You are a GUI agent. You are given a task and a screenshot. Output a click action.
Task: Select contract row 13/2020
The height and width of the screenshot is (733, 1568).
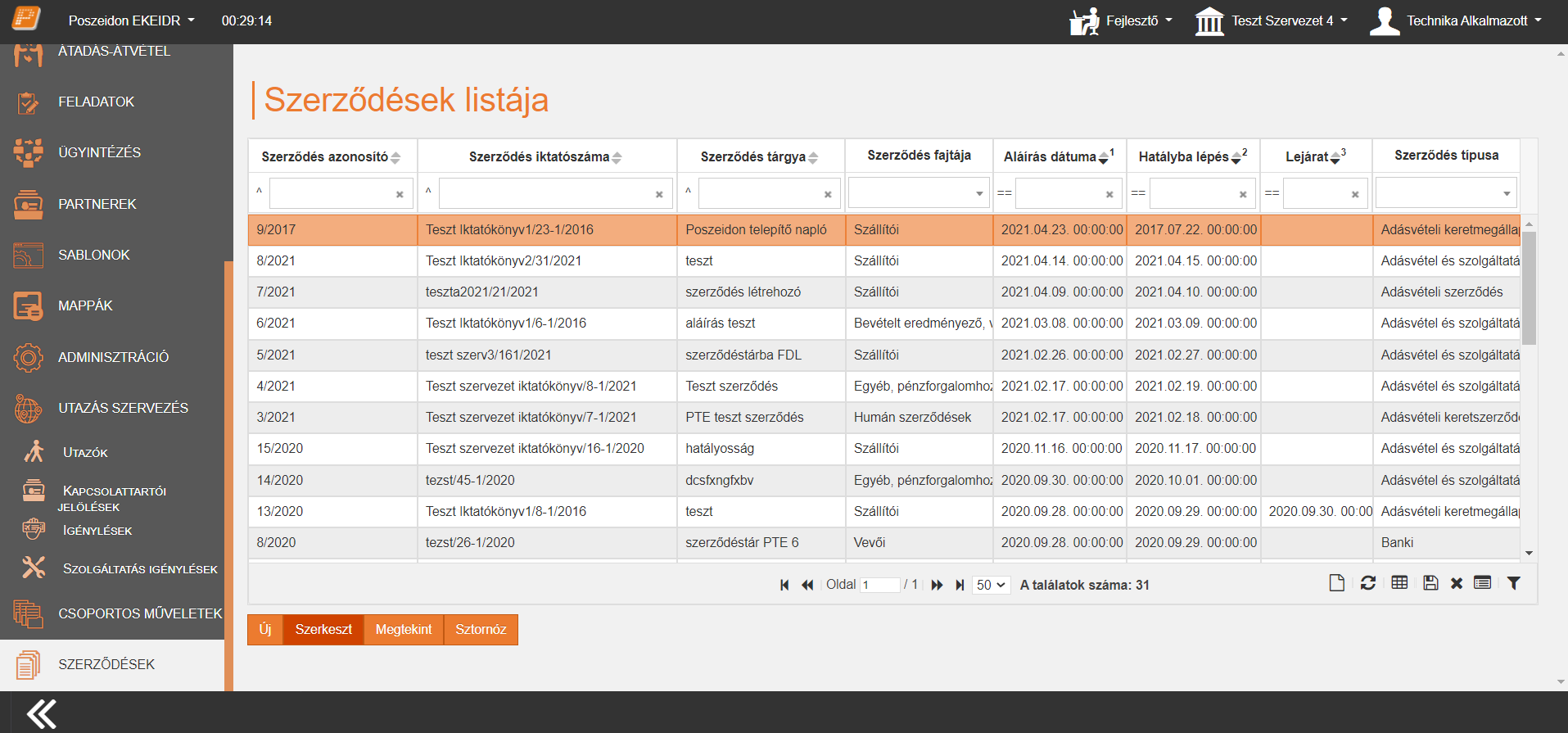(x=884, y=512)
